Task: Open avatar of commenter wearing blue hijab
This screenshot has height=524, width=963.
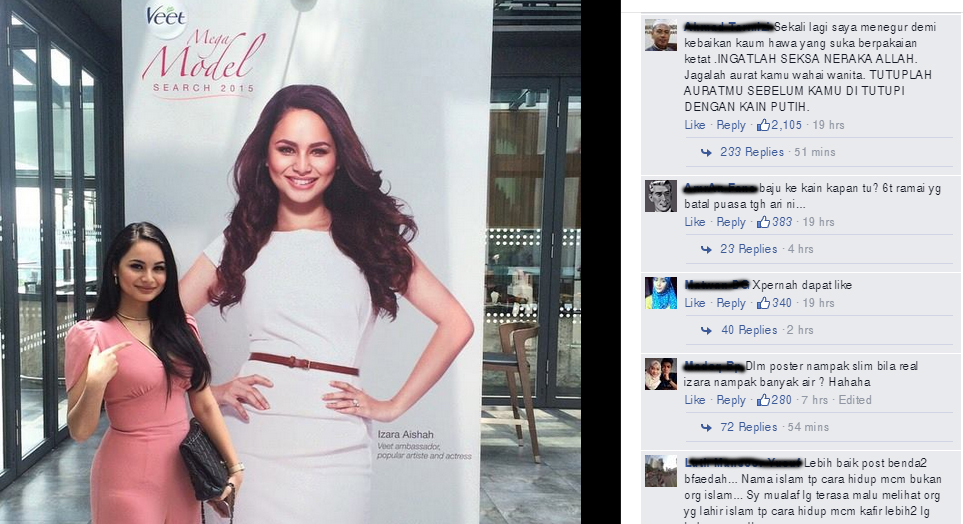Action: click(661, 293)
